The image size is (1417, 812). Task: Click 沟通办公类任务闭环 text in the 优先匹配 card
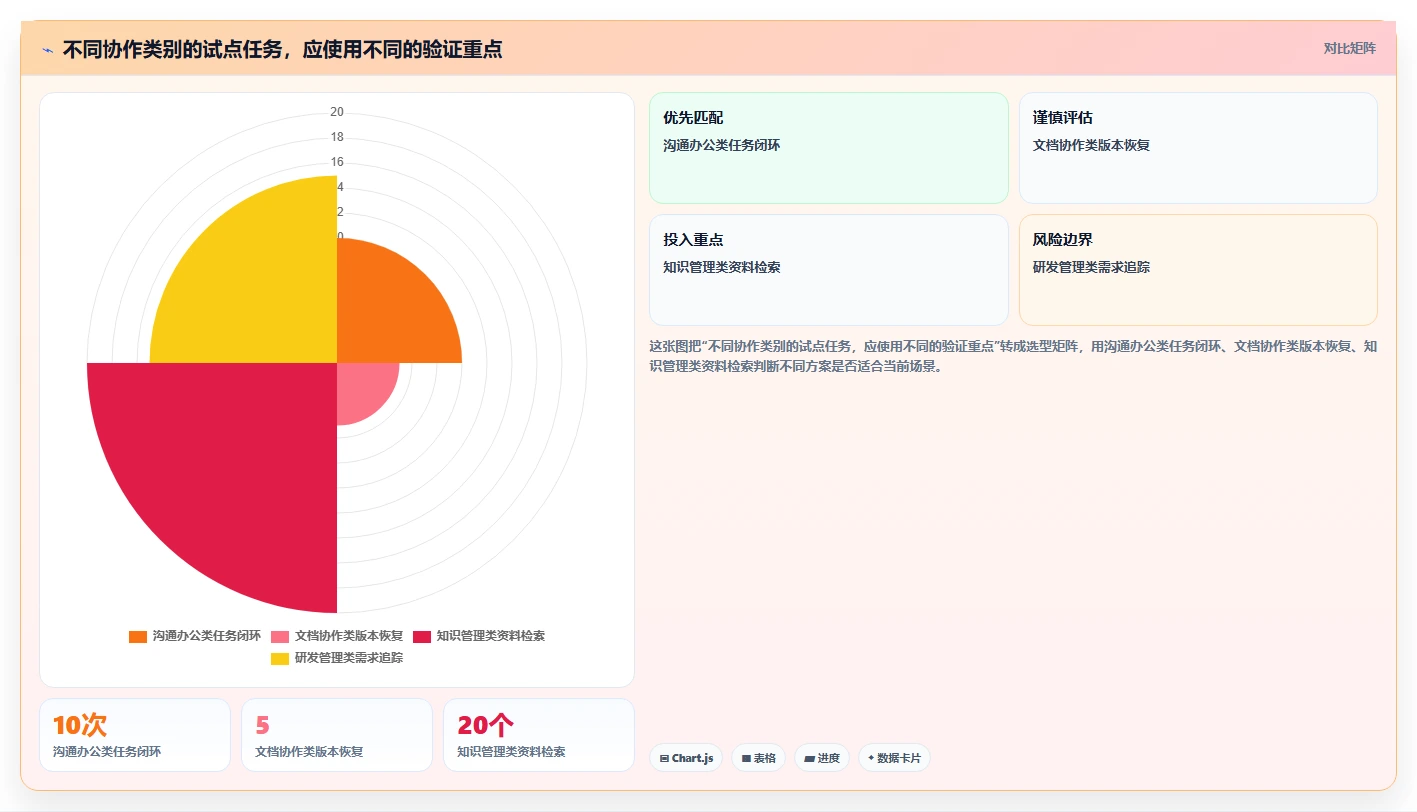(x=722, y=145)
